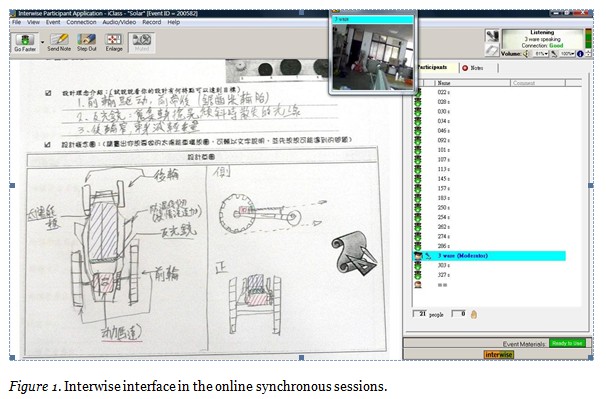Click the Ready to Use event materials button

pyautogui.click(x=567, y=343)
